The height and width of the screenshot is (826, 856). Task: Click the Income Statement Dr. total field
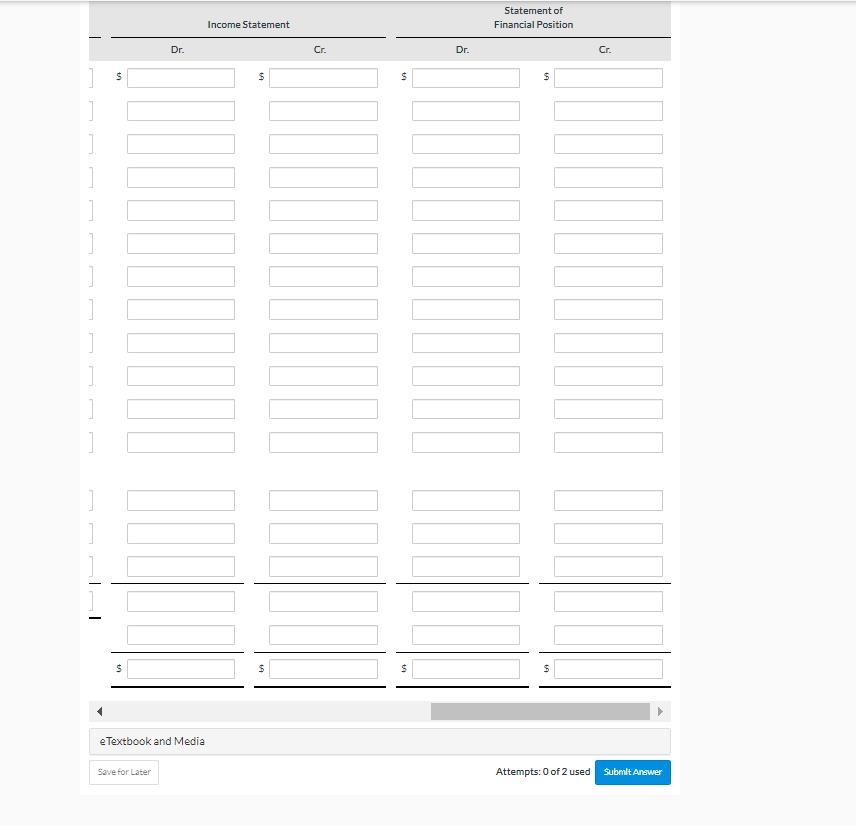pos(180,668)
